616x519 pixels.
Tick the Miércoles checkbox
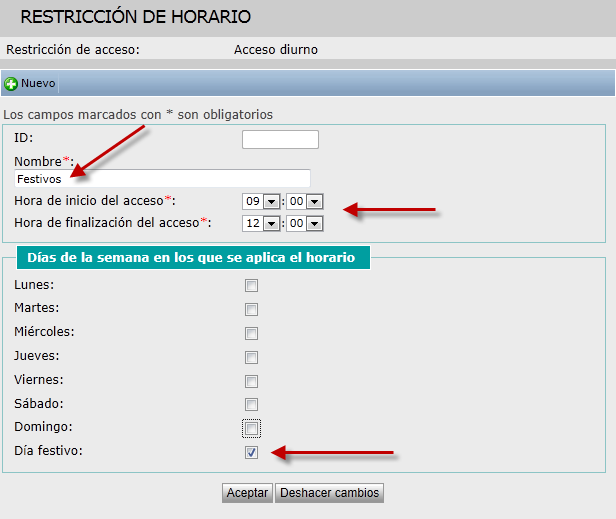[251, 333]
